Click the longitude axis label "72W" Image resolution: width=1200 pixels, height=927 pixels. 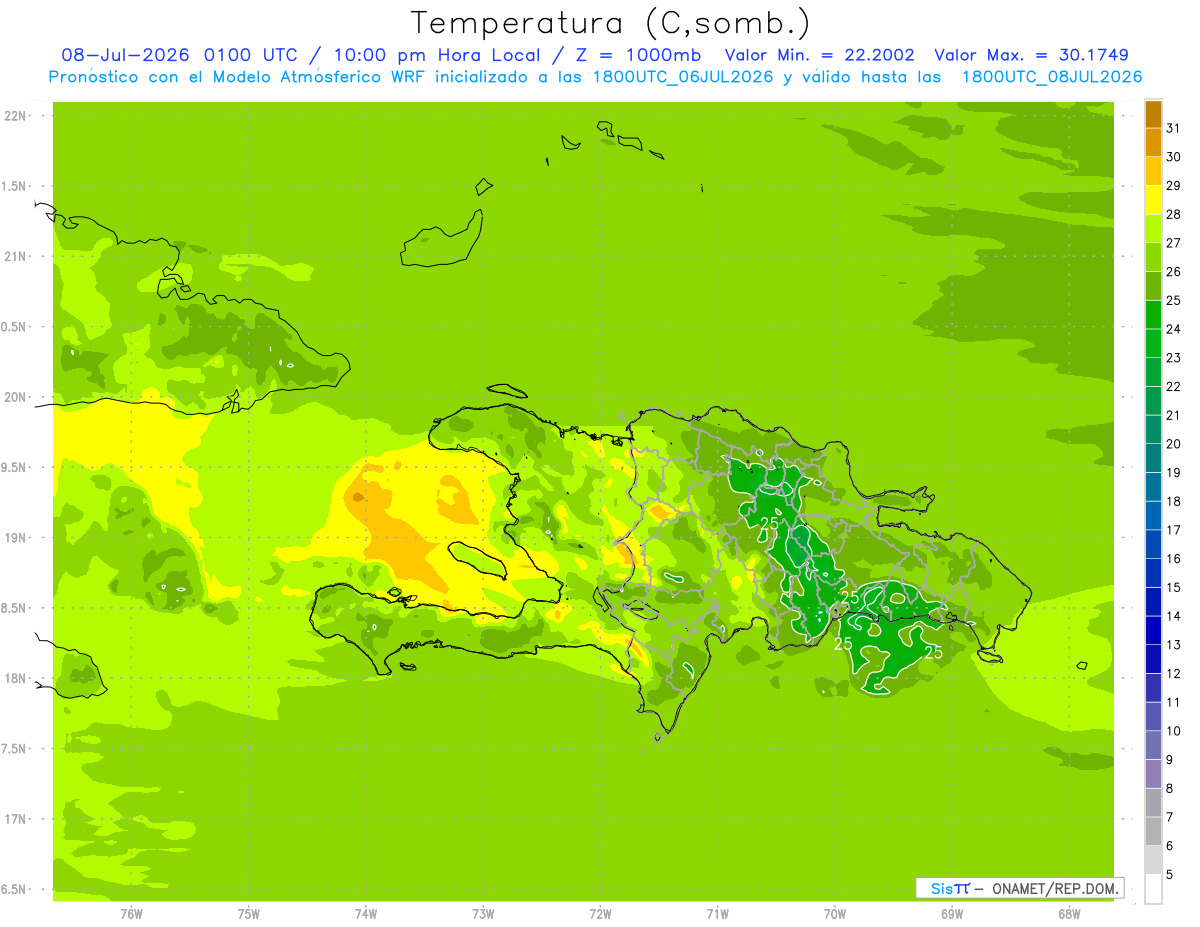click(x=601, y=914)
